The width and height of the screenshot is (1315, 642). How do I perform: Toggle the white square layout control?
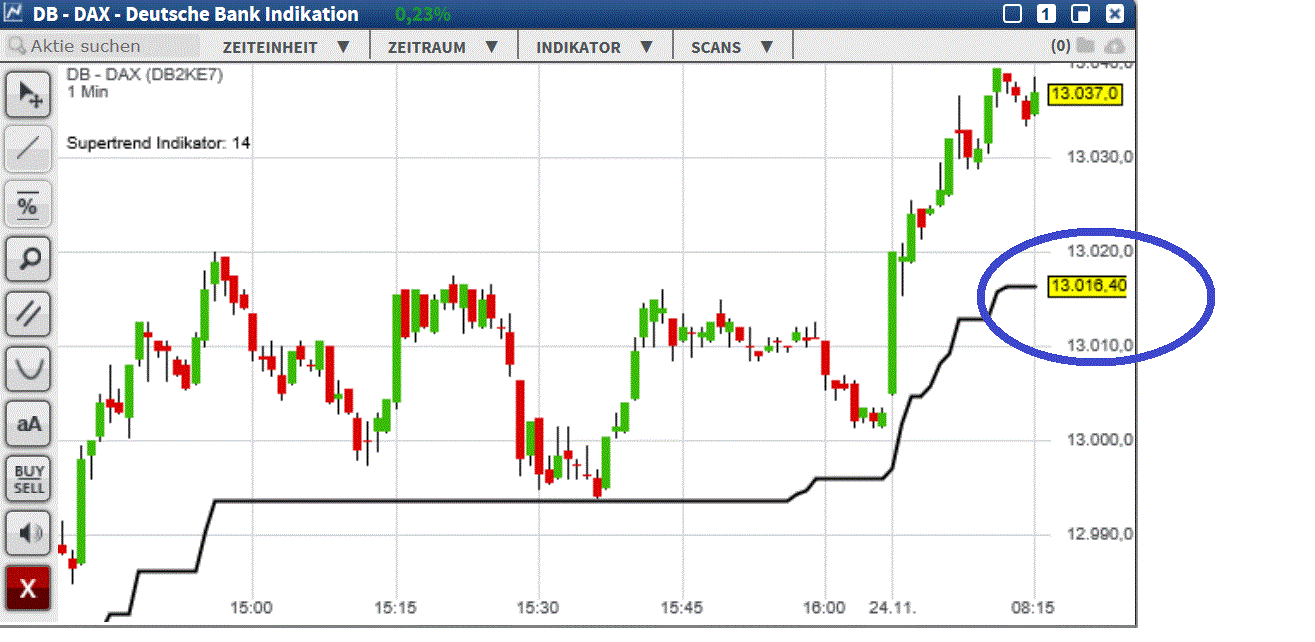1012,14
